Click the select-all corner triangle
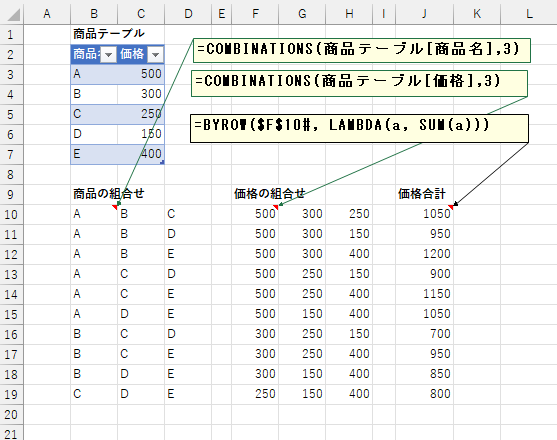The image size is (557, 440). pyautogui.click(x=14, y=15)
